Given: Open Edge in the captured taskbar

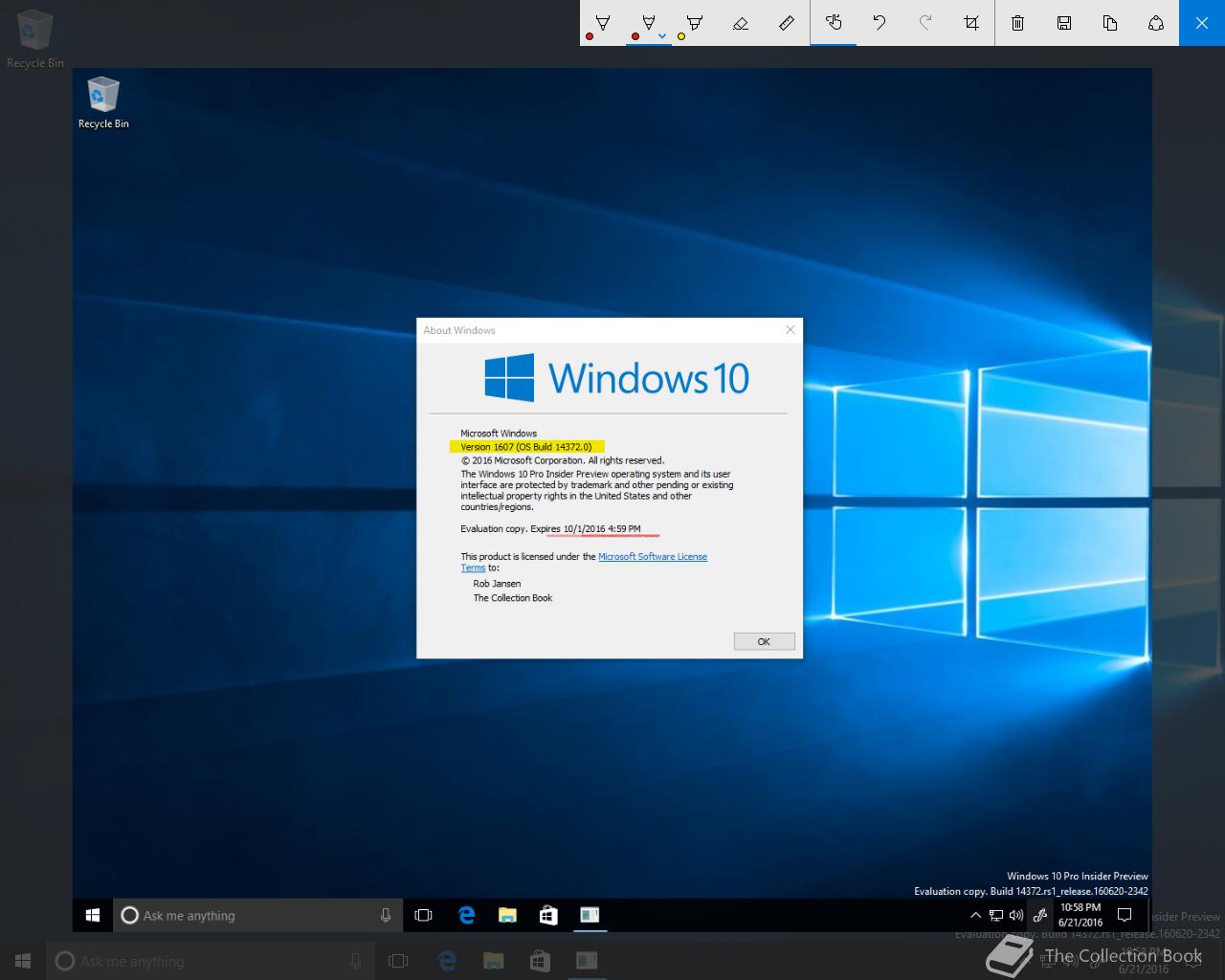Looking at the screenshot, I should [x=466, y=916].
